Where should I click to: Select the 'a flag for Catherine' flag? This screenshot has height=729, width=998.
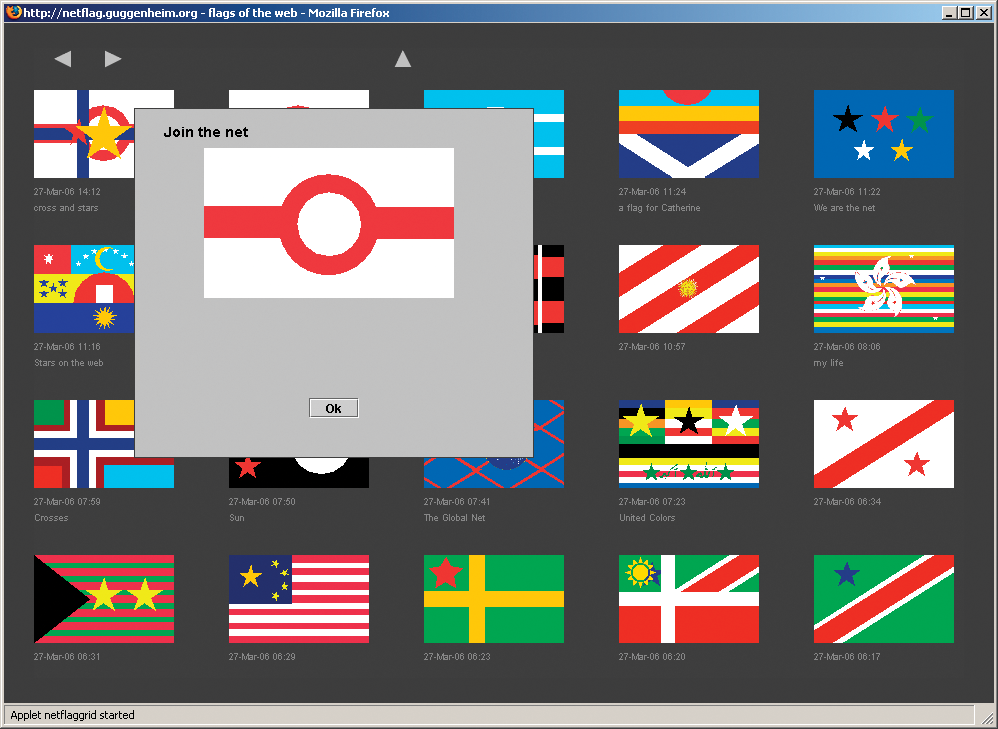[688, 133]
